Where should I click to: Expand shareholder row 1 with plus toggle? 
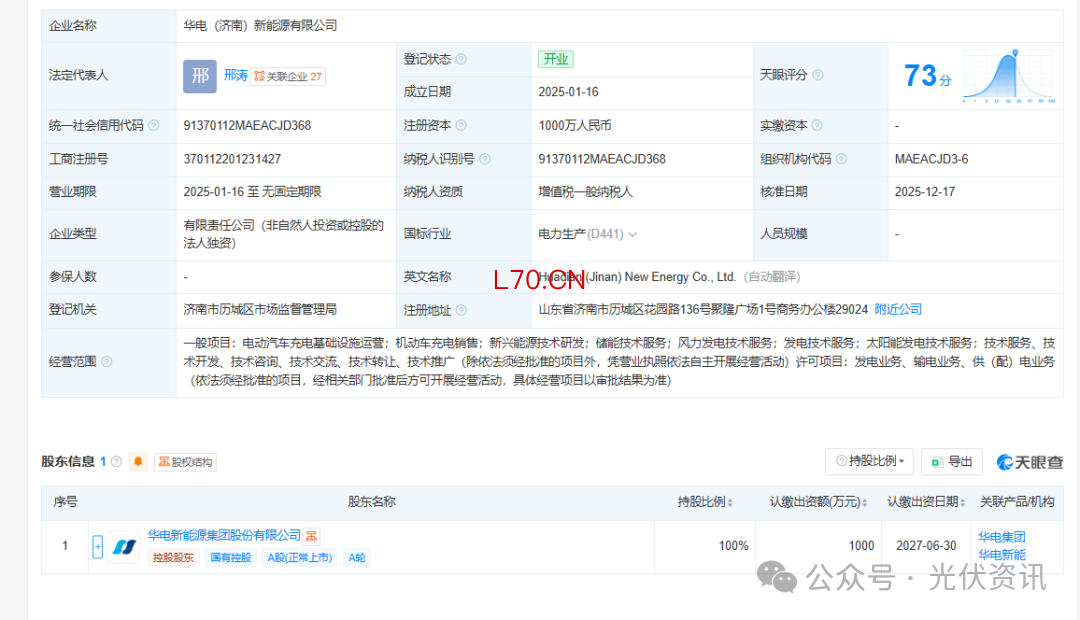[97, 546]
